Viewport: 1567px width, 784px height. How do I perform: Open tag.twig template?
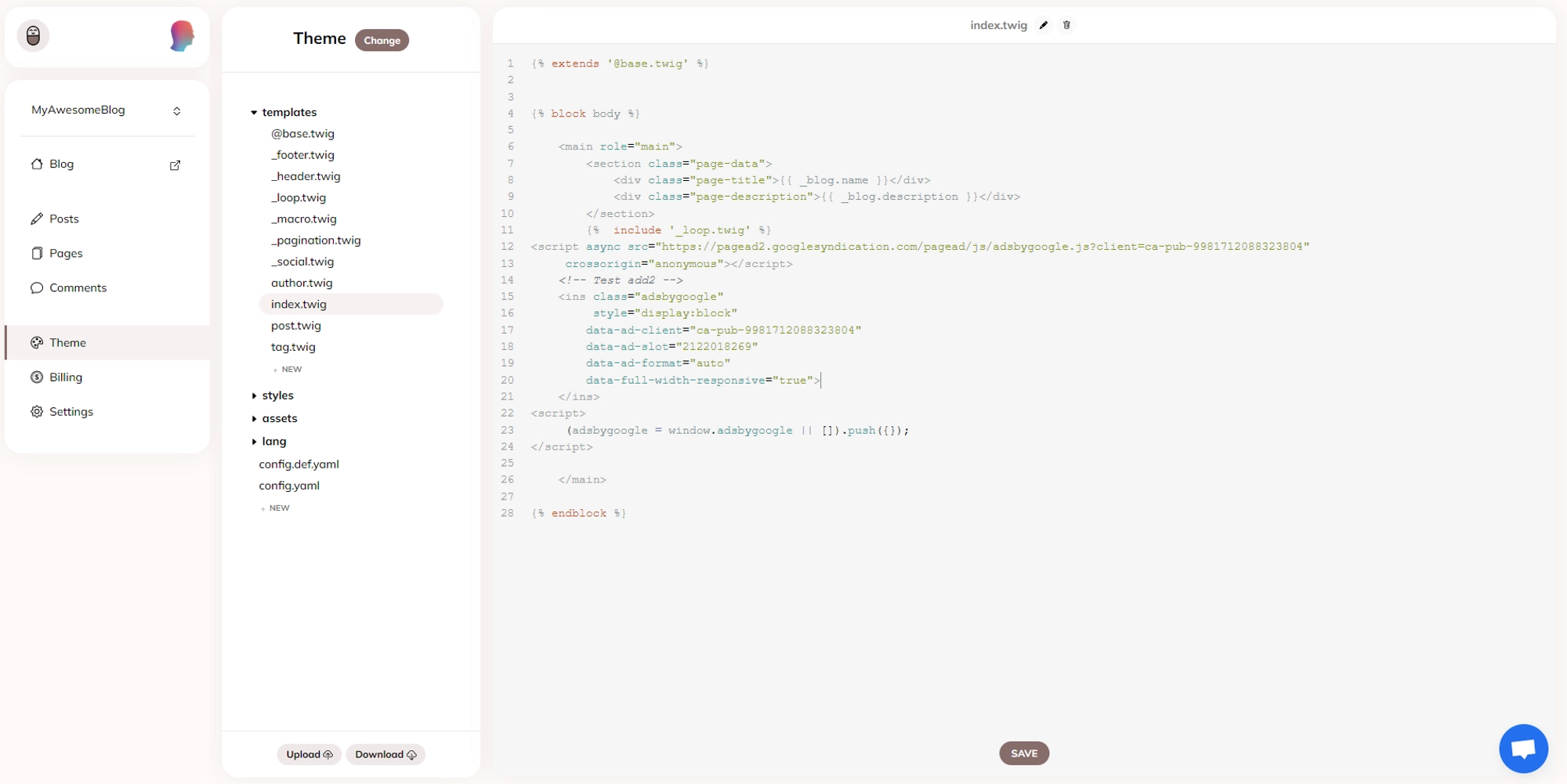[293, 347]
